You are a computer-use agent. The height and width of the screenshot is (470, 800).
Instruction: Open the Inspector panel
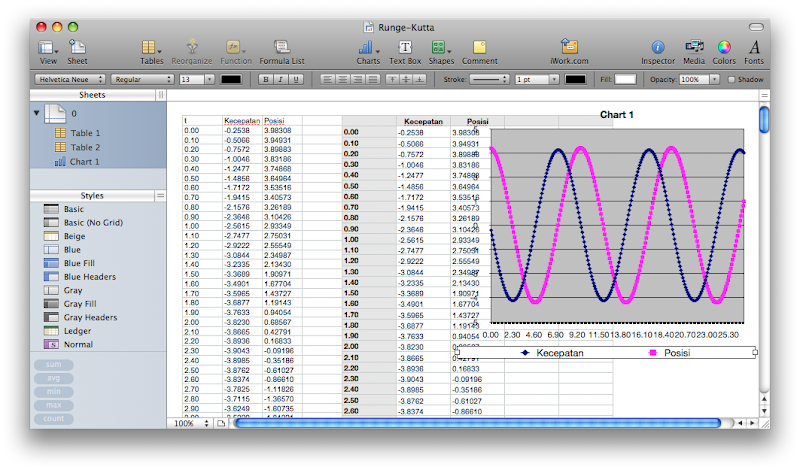657,47
